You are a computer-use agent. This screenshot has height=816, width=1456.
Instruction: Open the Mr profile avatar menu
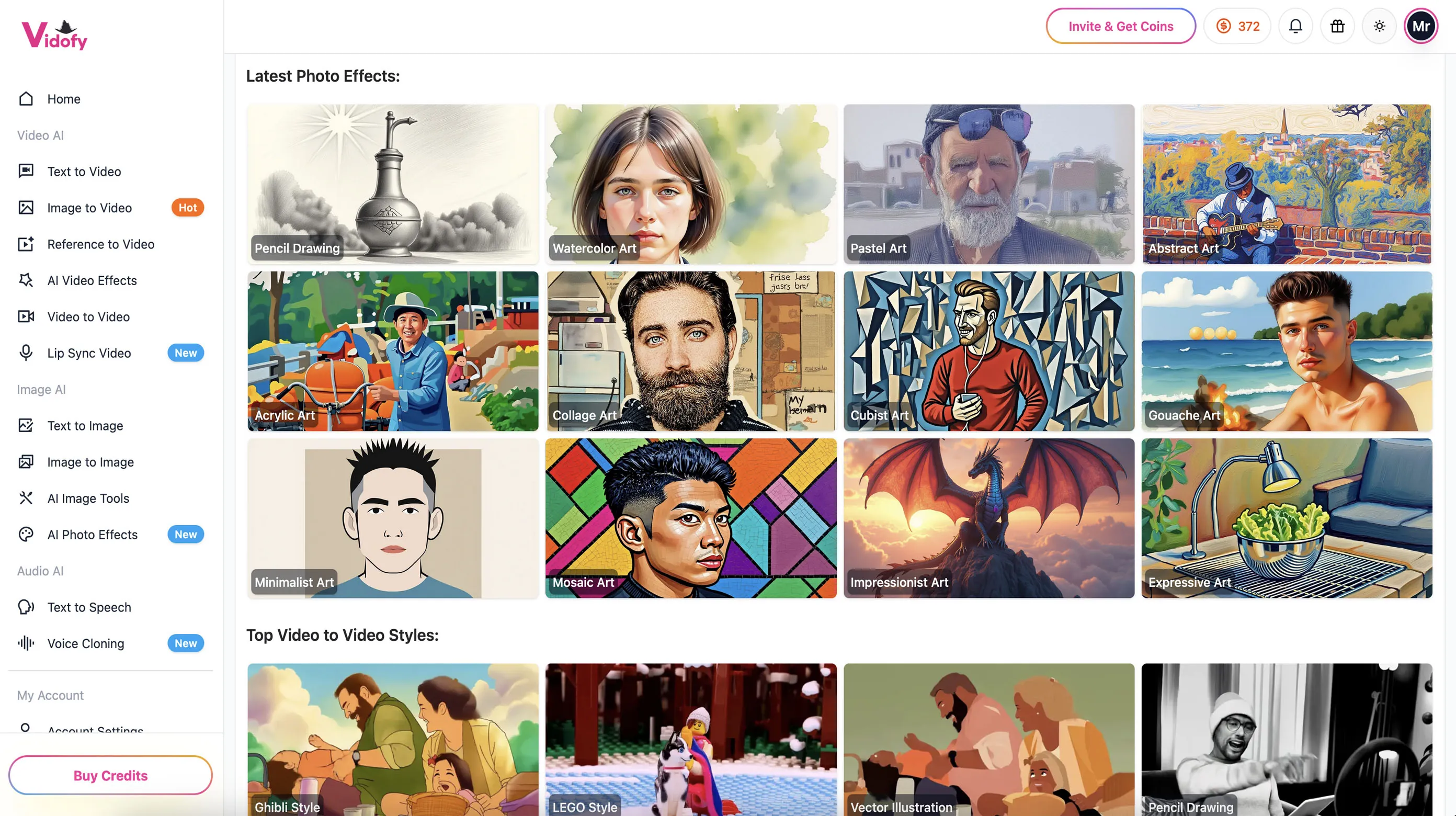pos(1420,26)
